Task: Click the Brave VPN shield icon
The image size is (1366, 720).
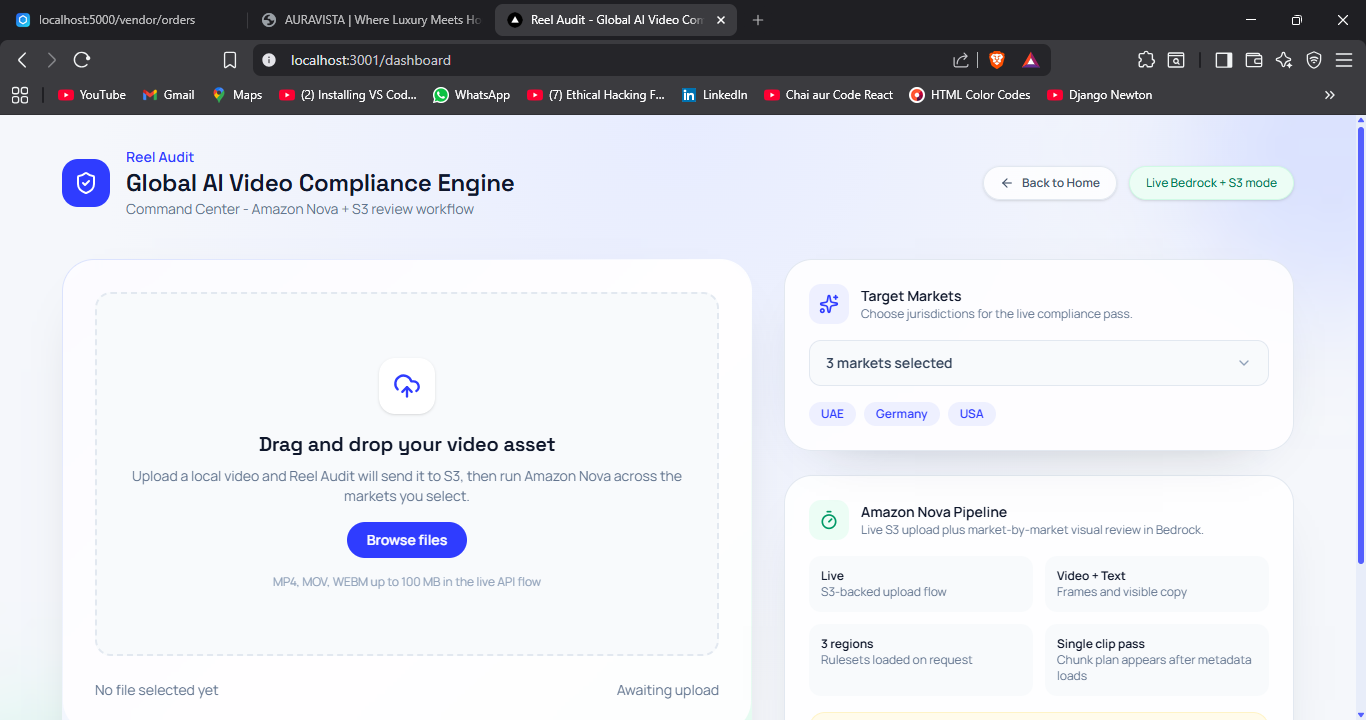Action: [1314, 60]
